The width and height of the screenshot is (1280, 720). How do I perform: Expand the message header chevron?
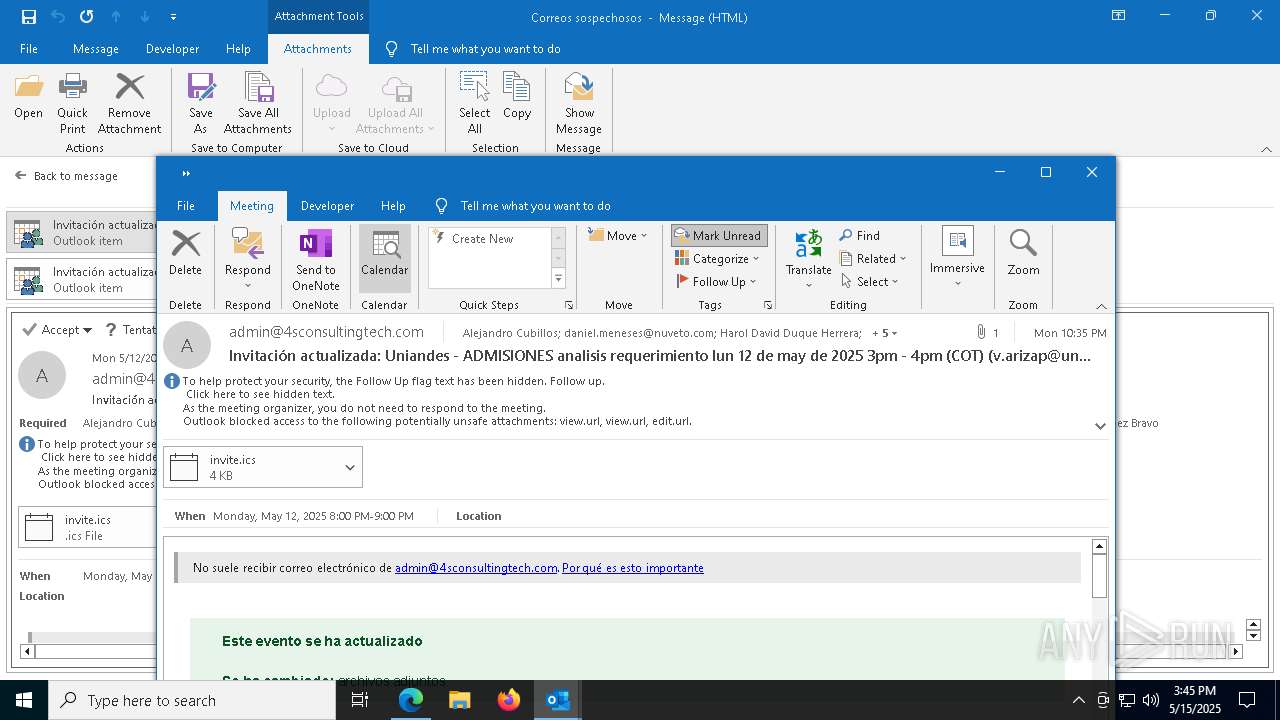pos(1100,426)
